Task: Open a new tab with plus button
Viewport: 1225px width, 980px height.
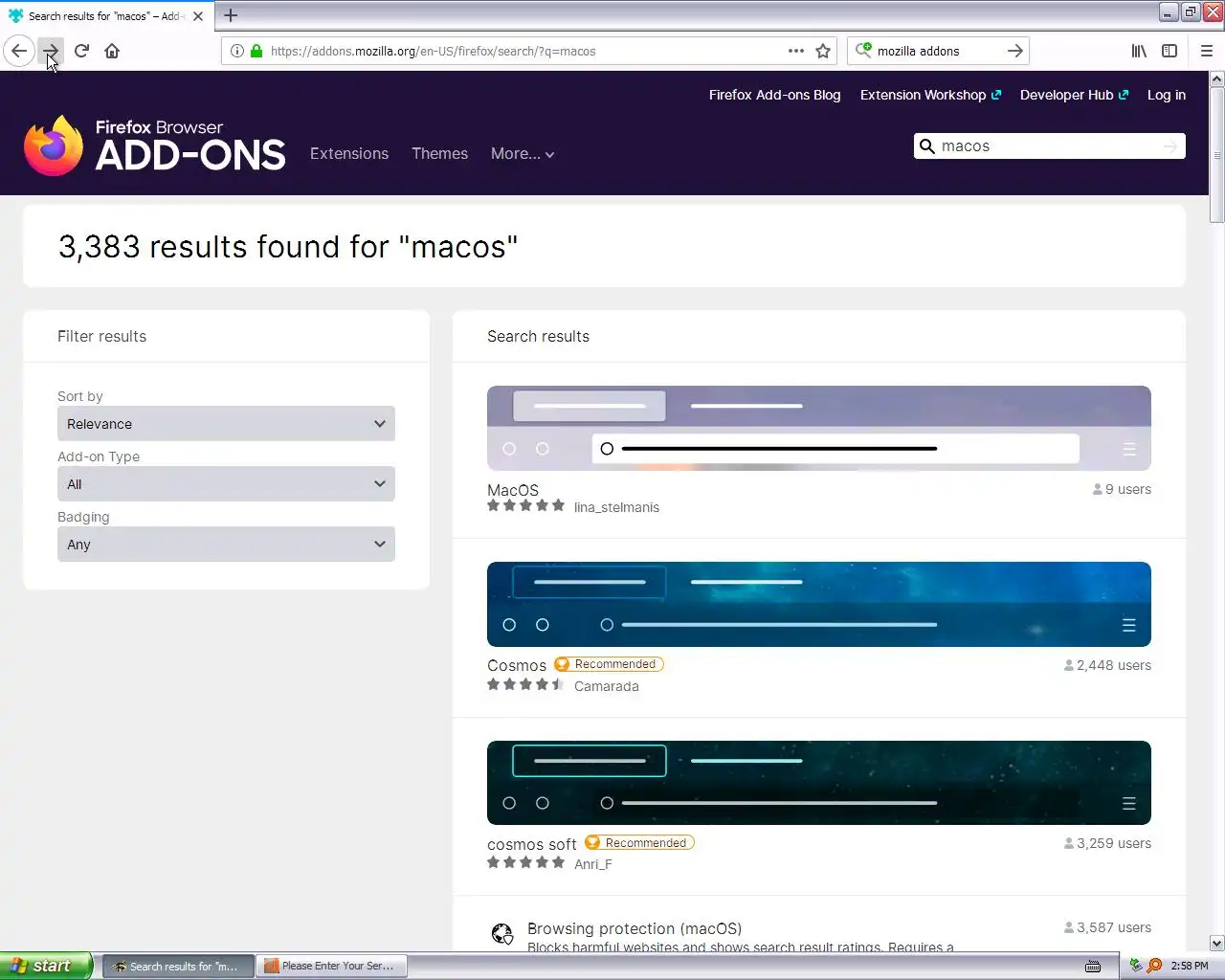Action: 231,15
